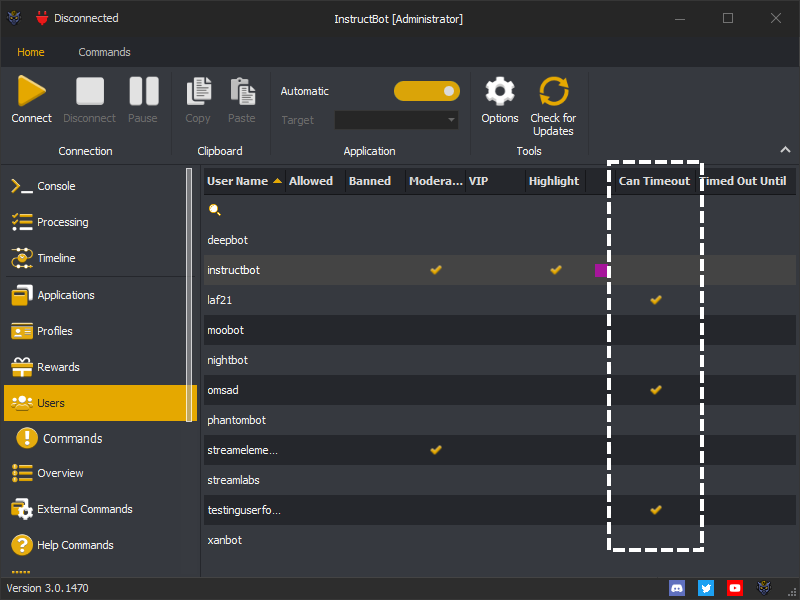Image resolution: width=800 pixels, height=600 pixels.
Task: Click the YouTube icon in status bar
Action: pyautogui.click(x=735, y=588)
